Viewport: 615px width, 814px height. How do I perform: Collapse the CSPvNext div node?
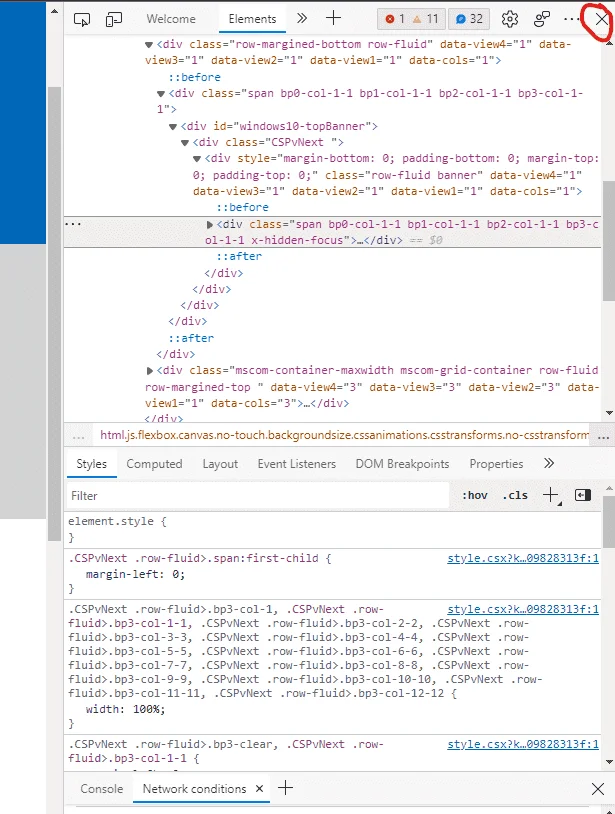coord(185,143)
